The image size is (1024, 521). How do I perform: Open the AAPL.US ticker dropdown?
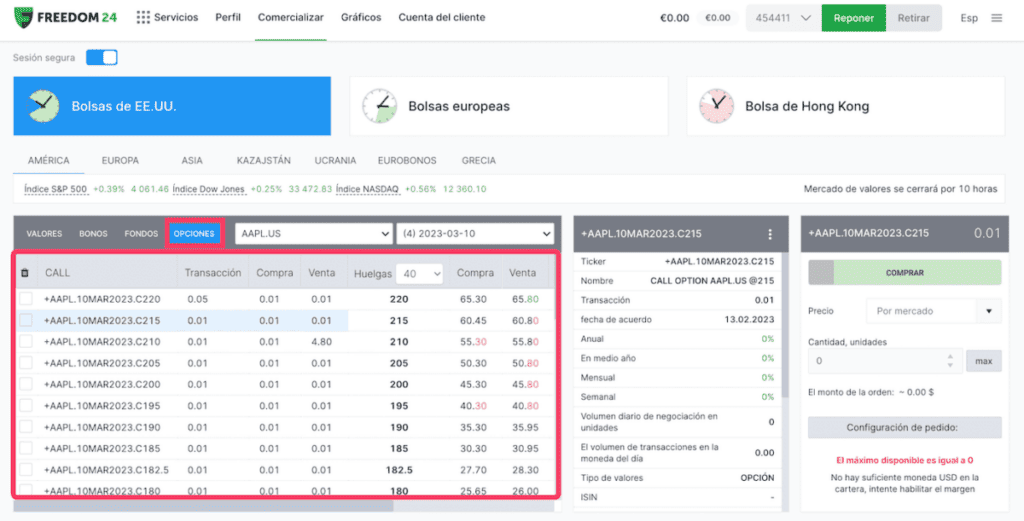tap(313, 234)
